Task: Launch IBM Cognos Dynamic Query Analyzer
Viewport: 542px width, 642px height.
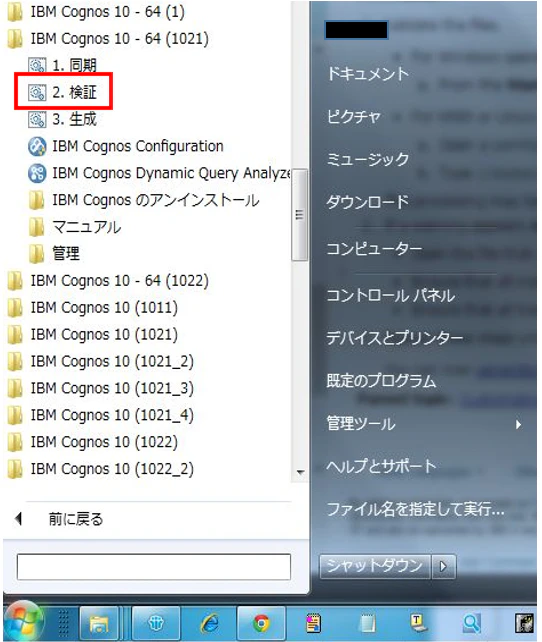Action: [160, 173]
